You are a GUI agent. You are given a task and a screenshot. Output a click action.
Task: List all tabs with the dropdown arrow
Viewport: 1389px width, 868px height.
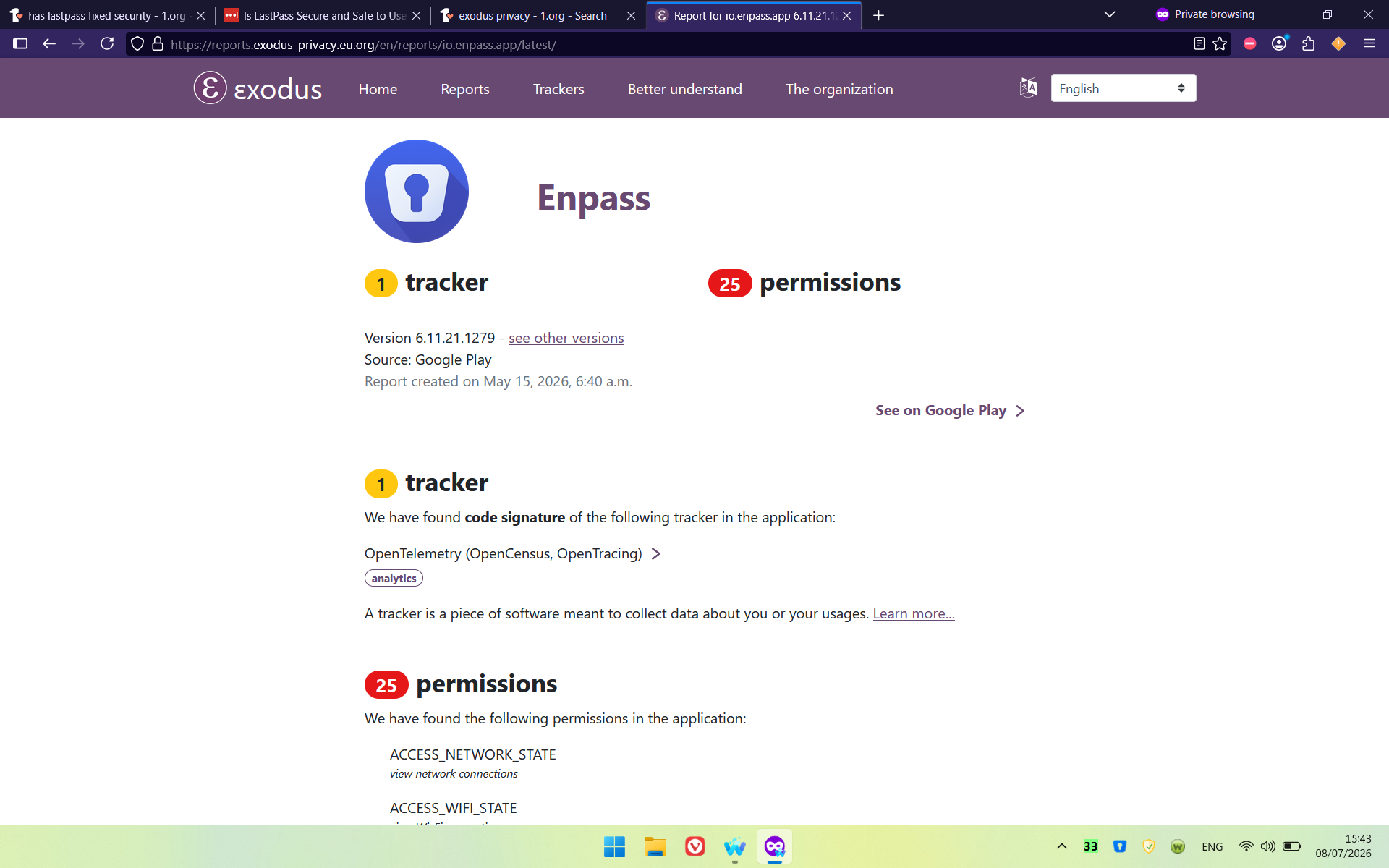(1109, 14)
